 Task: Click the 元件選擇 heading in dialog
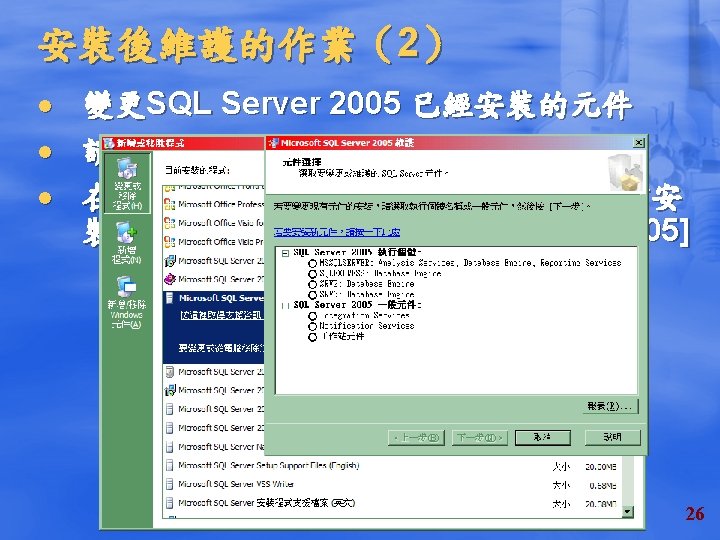302,162
